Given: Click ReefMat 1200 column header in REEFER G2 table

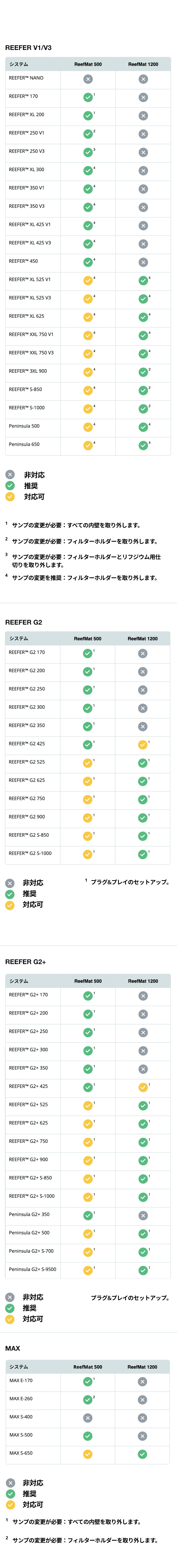Looking at the screenshot, I should click(142, 639).
